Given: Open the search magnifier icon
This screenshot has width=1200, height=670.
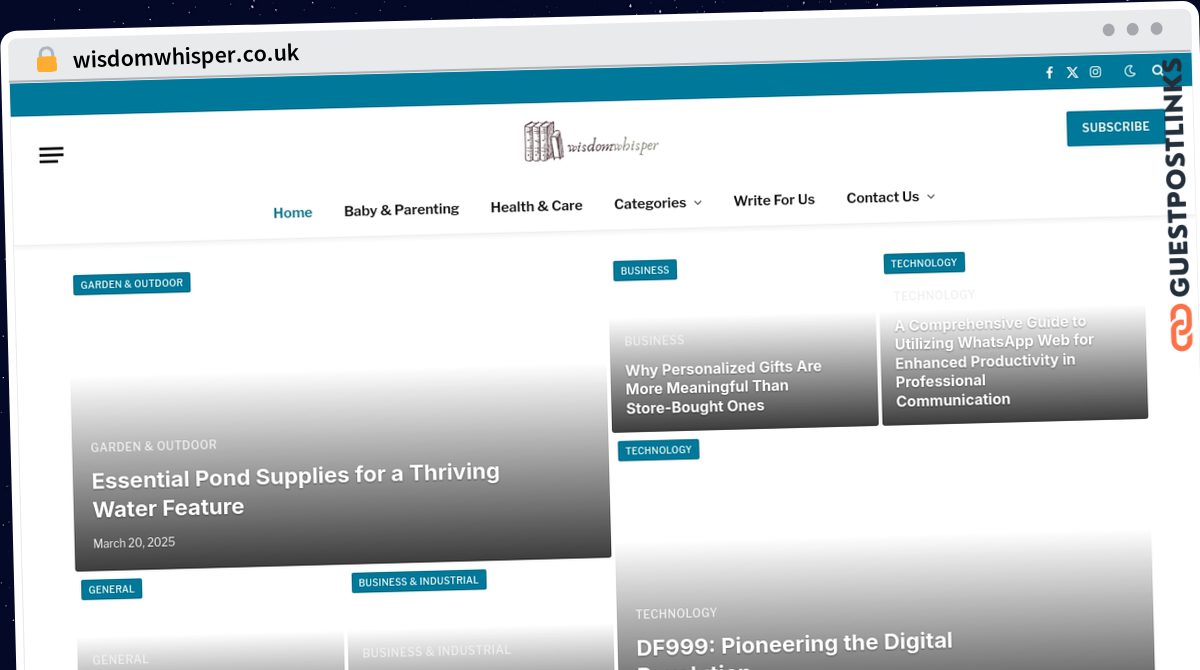Looking at the screenshot, I should tap(1158, 71).
